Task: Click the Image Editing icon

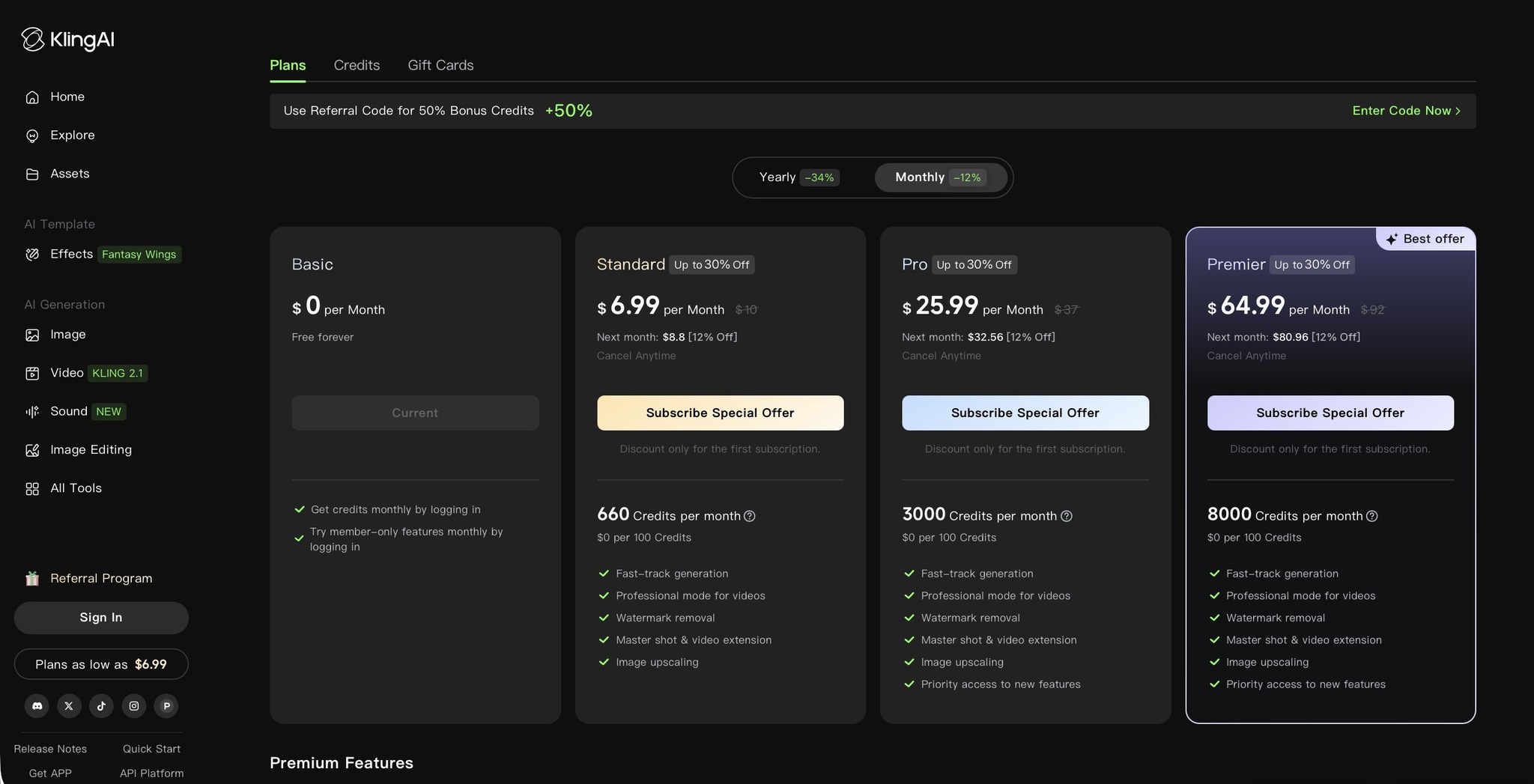Action: [32, 450]
